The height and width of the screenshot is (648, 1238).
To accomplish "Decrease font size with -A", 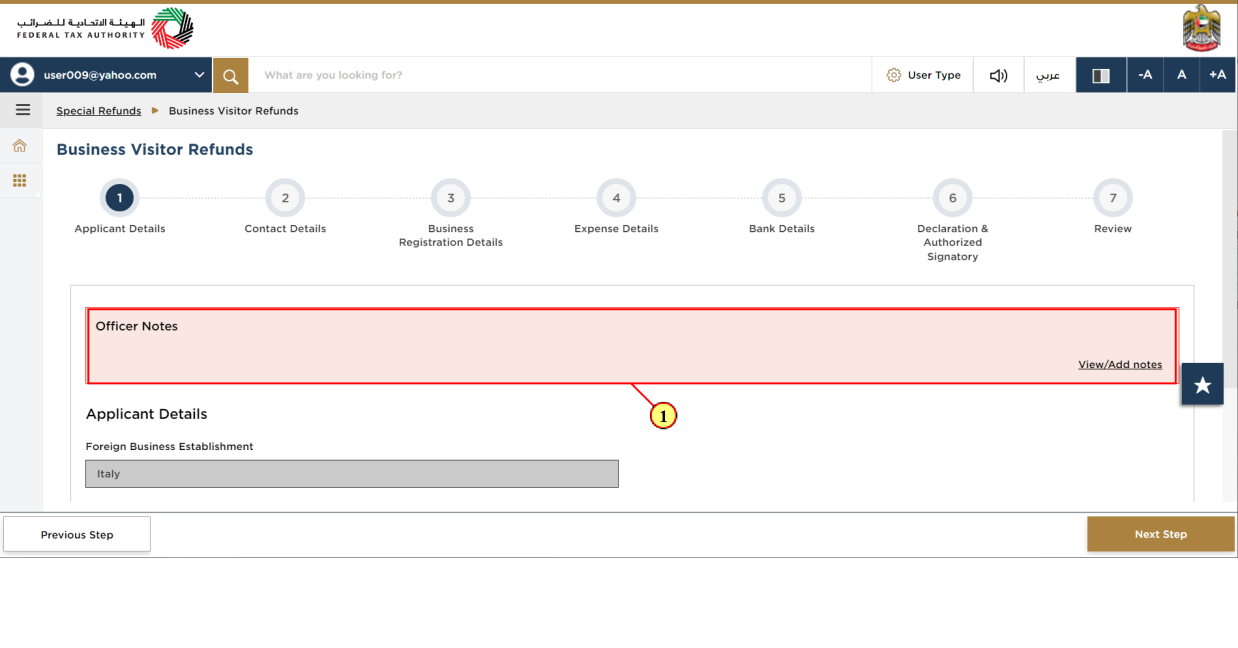I will [1145, 75].
